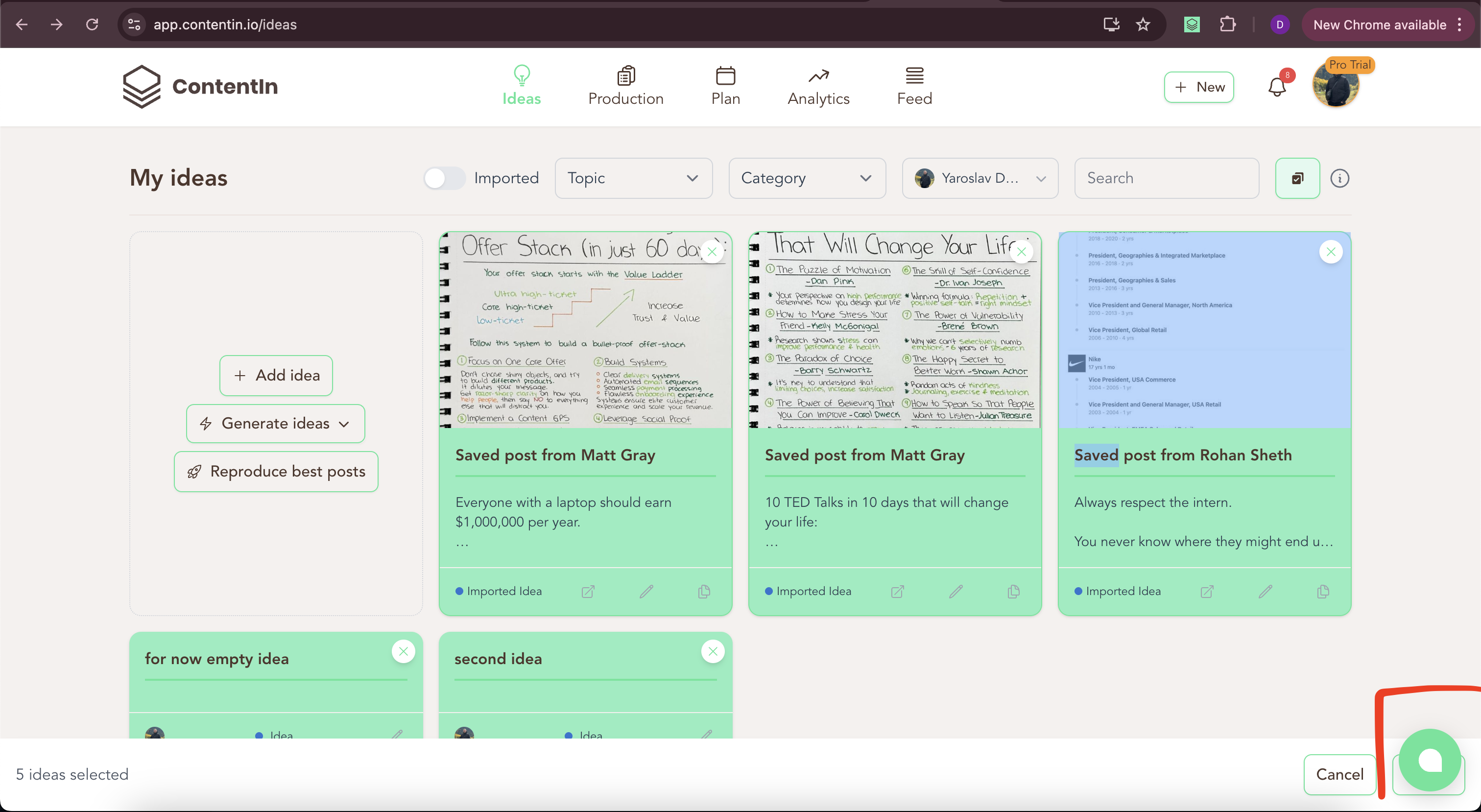Expand the Generate ideas dropdown
This screenshot has height=812, width=1481.
click(x=275, y=424)
